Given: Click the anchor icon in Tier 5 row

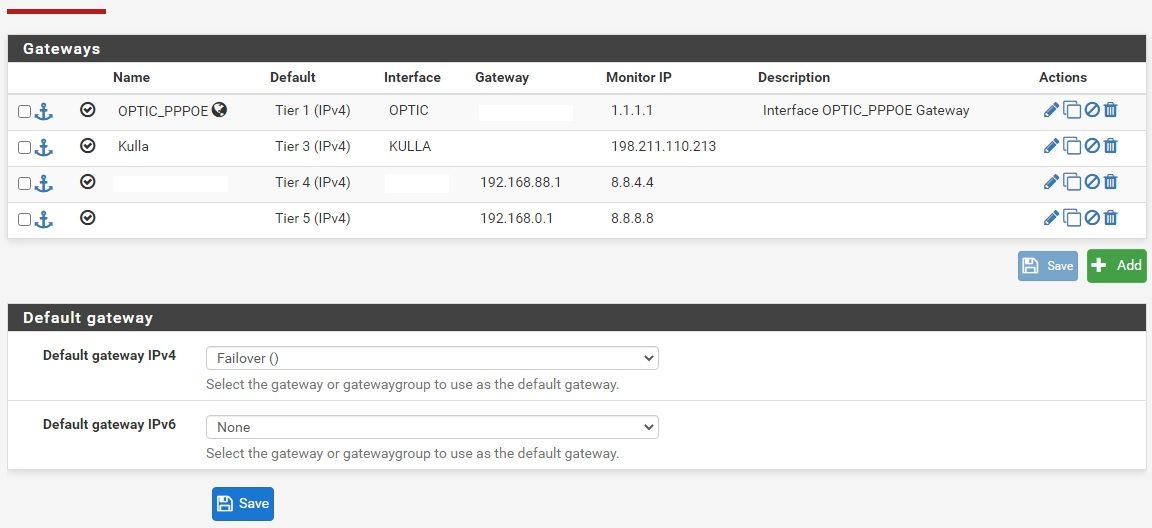Looking at the screenshot, I should [43, 219].
